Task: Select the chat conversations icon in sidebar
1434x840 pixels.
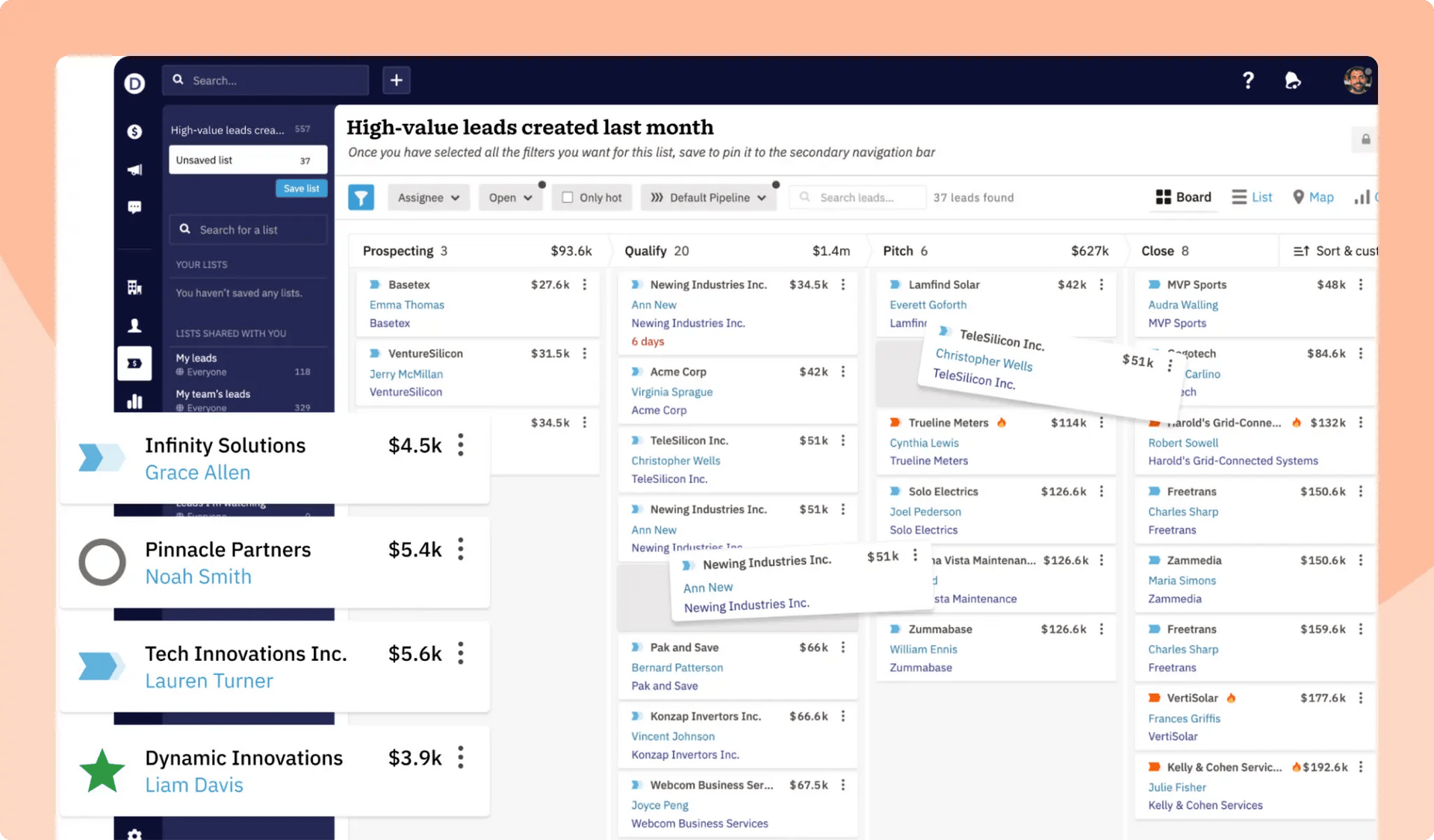Action: tap(134, 207)
